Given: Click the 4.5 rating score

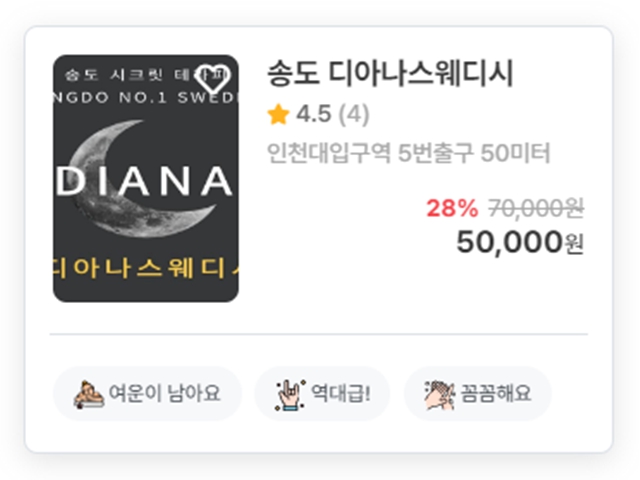Looking at the screenshot, I should coord(313,114).
